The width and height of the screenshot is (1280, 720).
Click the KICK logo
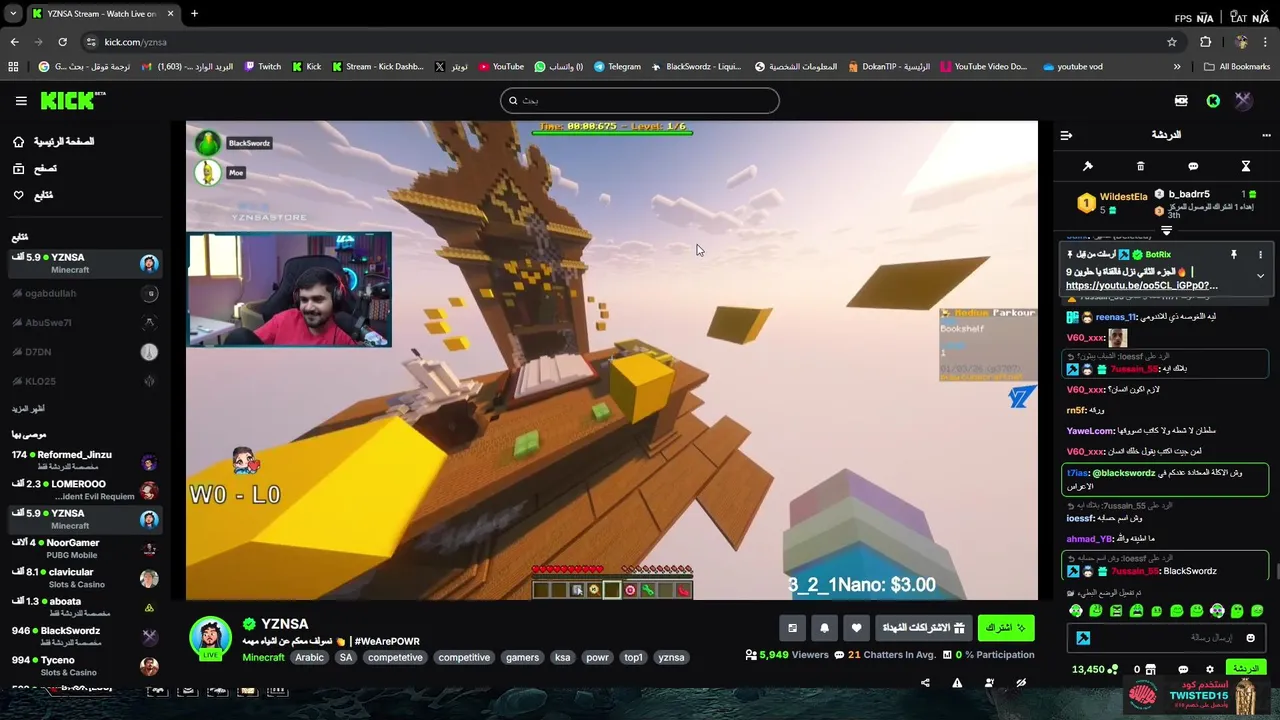tap(72, 100)
